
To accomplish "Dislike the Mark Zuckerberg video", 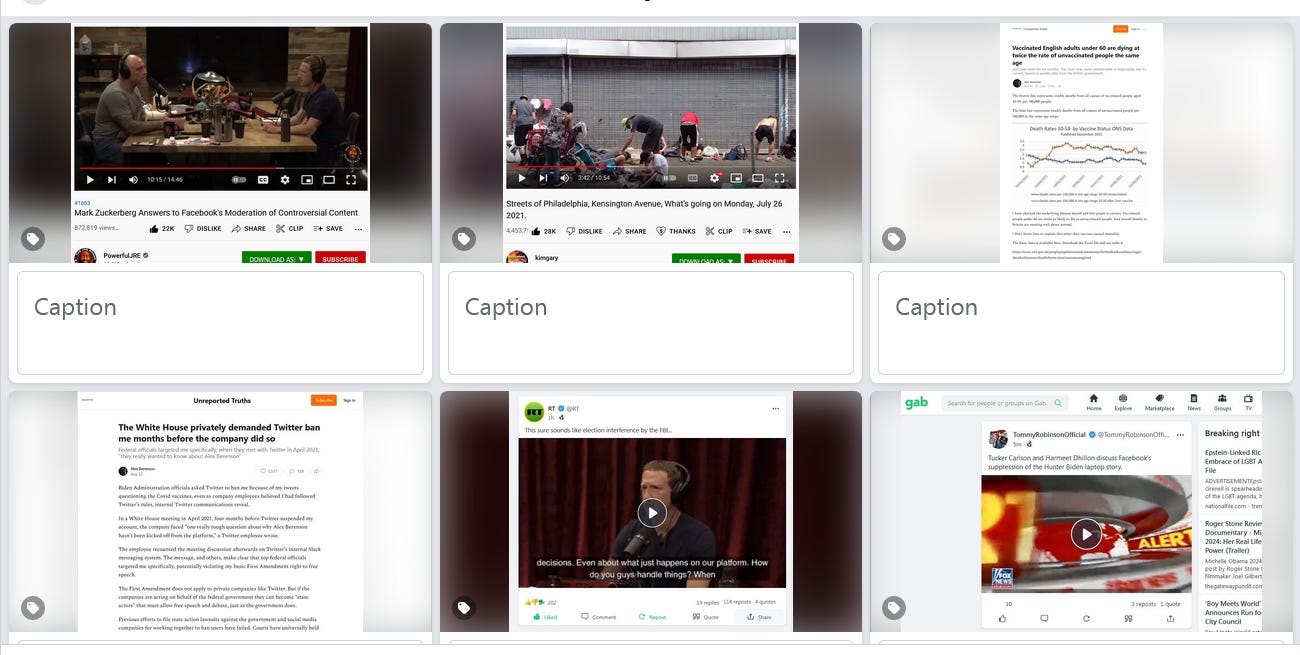I will 203,228.
